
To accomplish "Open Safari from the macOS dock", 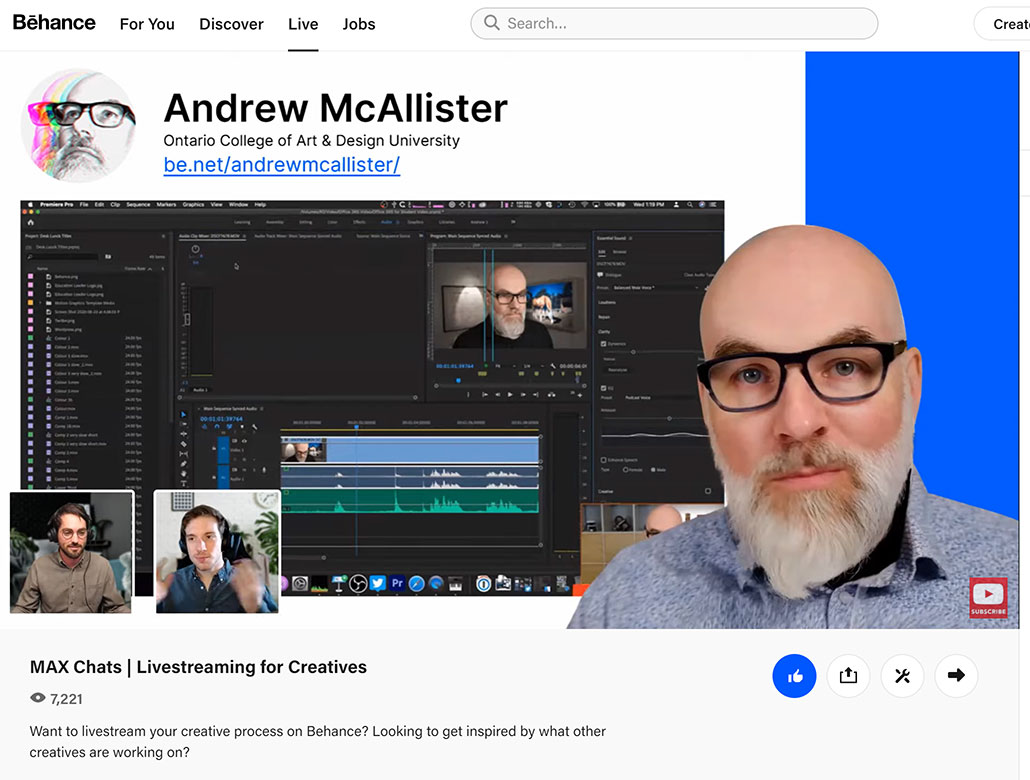I will point(416,584).
